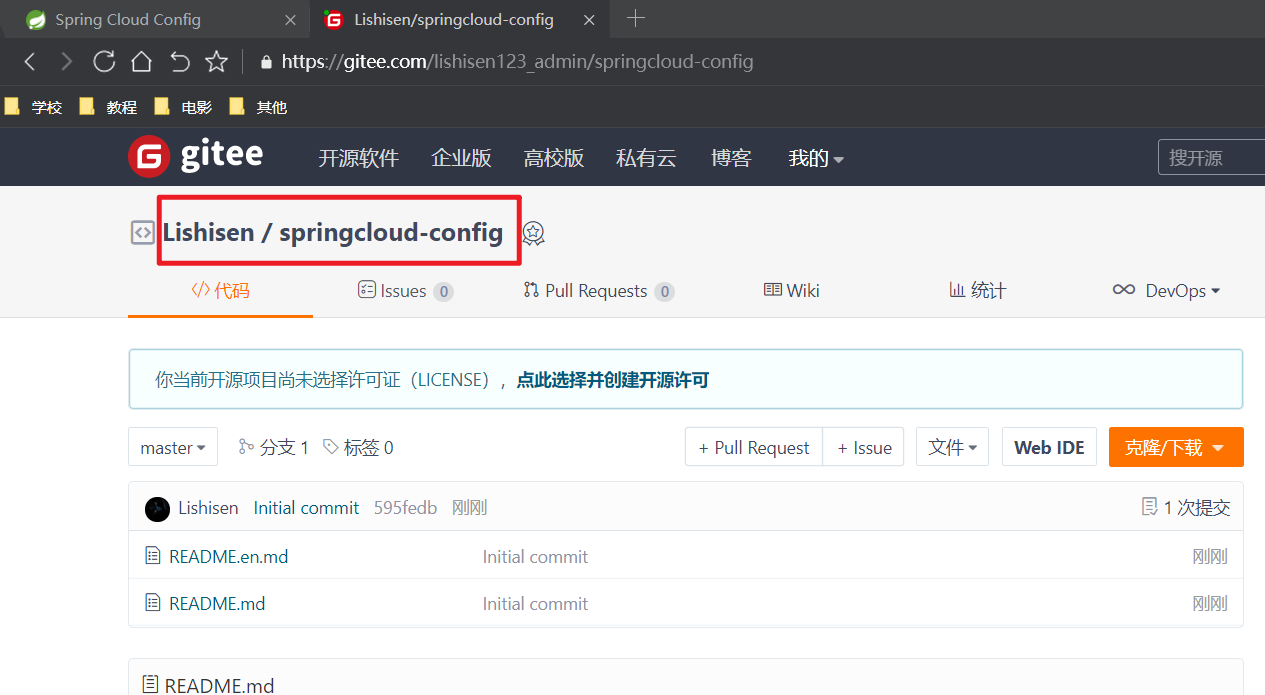Open the 教程 bookmark folder

[108, 107]
